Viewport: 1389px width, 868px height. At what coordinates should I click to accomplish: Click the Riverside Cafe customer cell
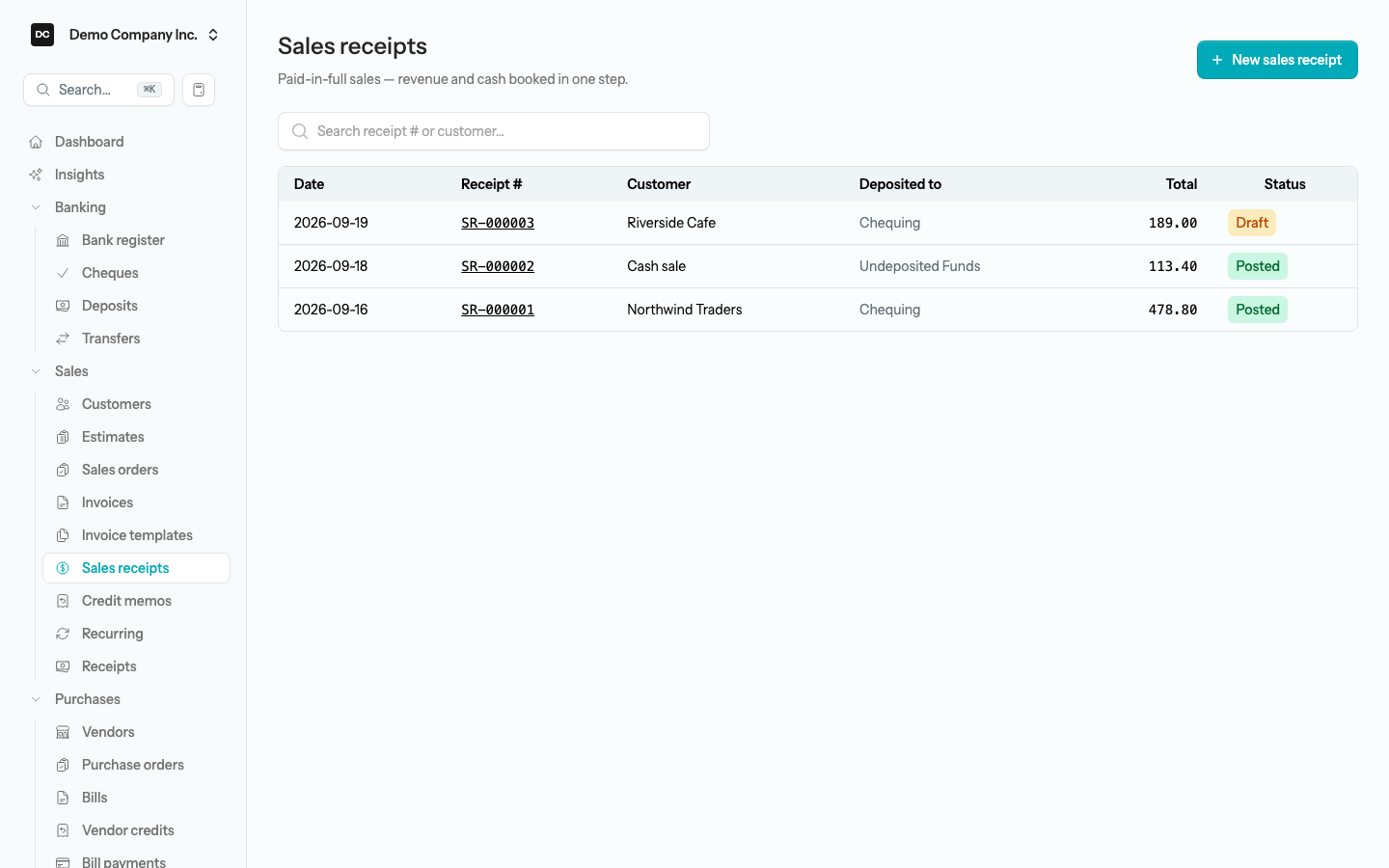click(671, 223)
